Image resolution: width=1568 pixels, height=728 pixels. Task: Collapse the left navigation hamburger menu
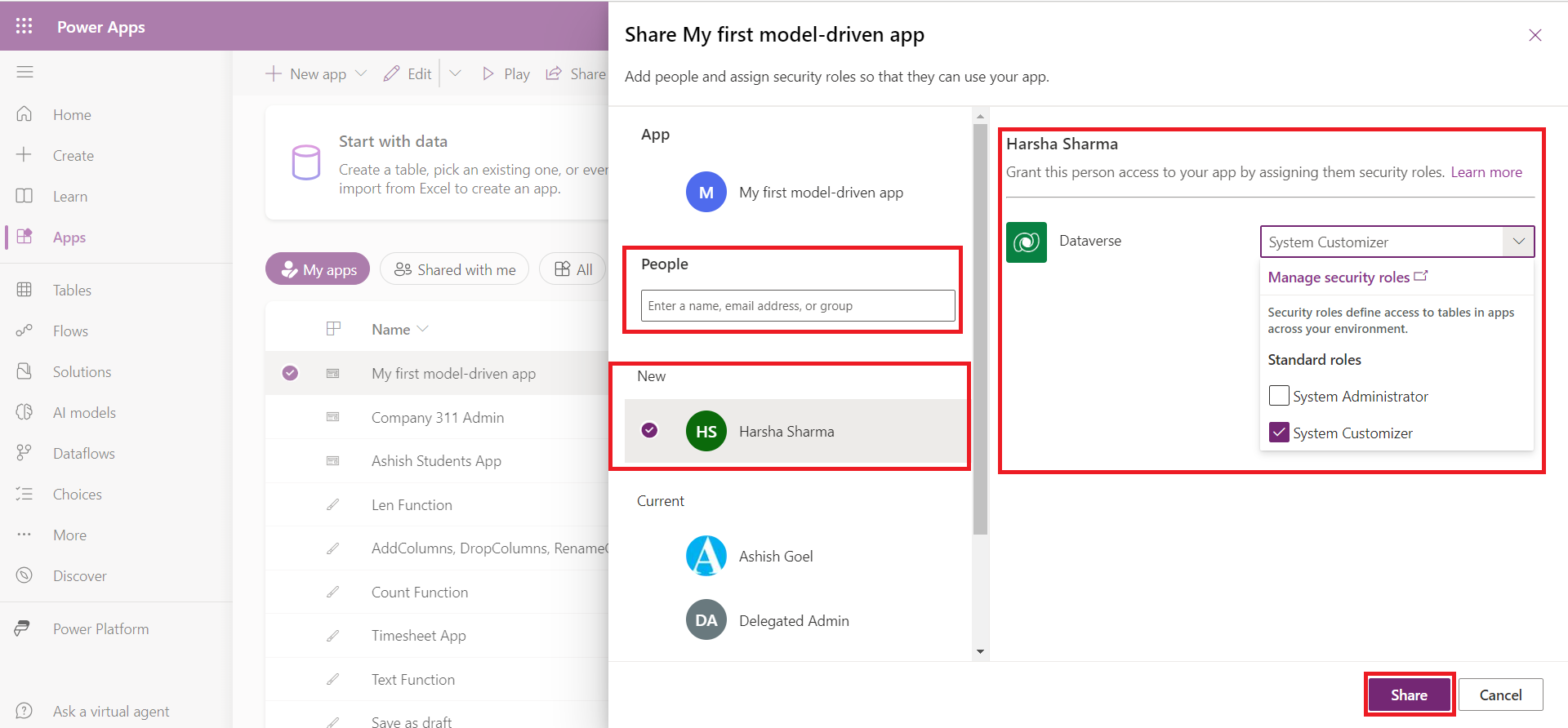[24, 72]
